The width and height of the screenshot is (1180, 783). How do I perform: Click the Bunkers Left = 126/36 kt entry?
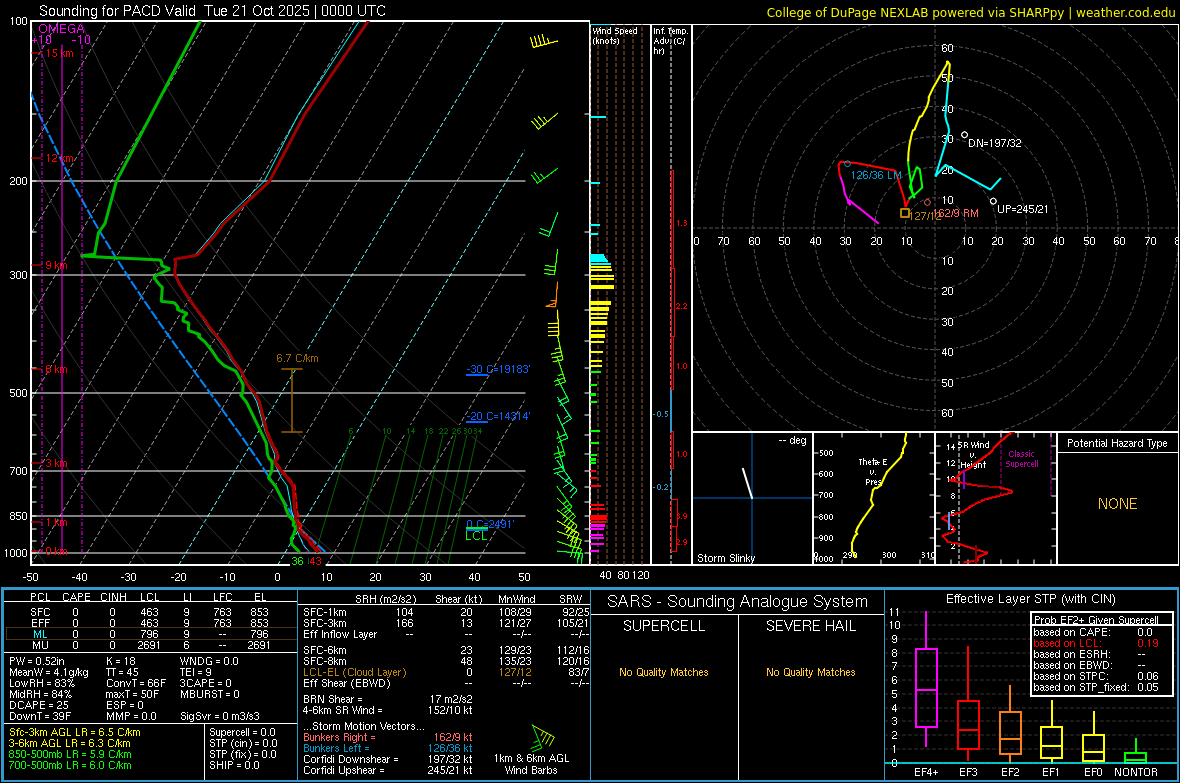388,748
